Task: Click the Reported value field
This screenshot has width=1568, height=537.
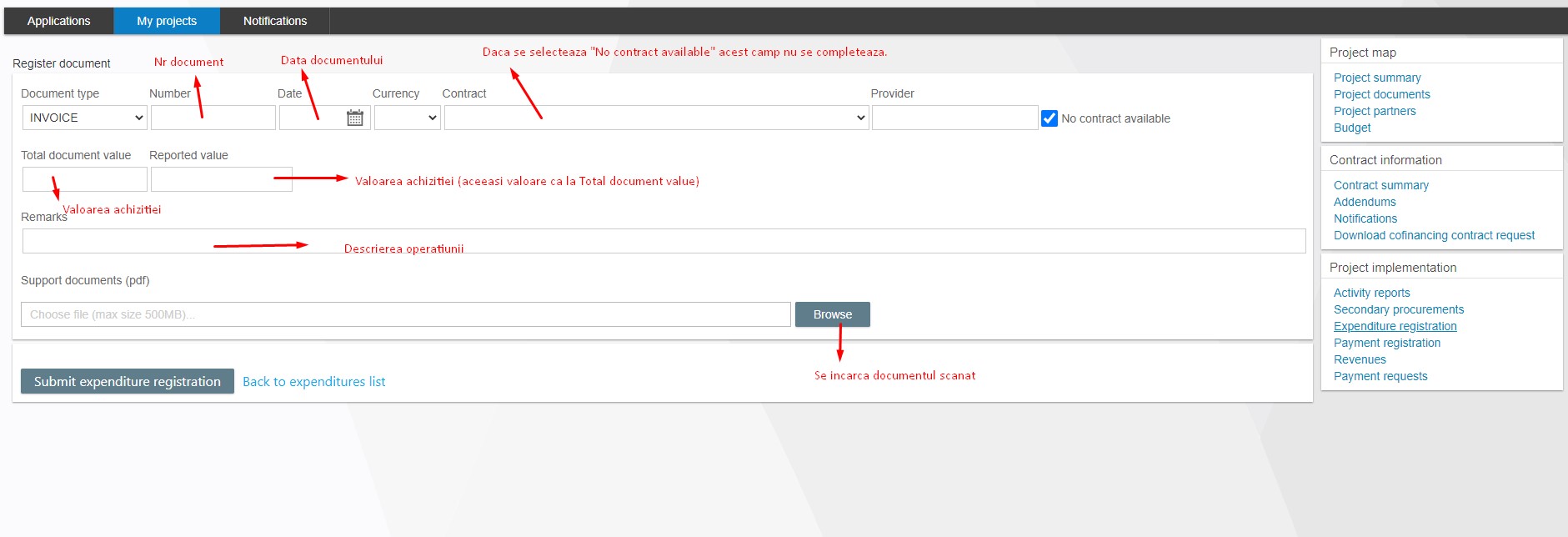Action: click(221, 179)
